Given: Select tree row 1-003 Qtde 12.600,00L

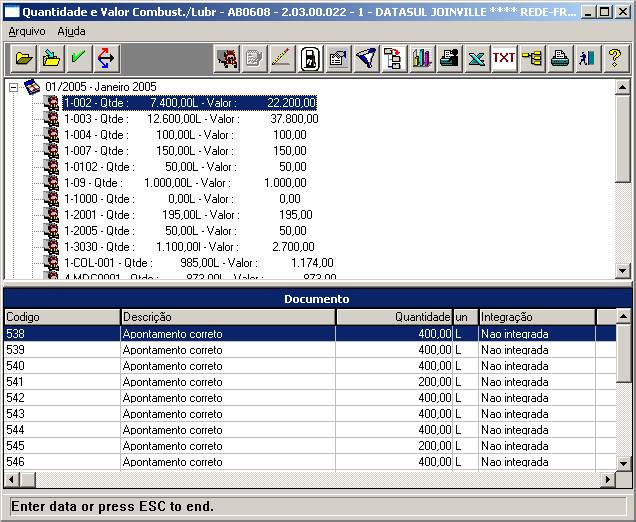Looking at the screenshot, I should pyautogui.click(x=191, y=119).
